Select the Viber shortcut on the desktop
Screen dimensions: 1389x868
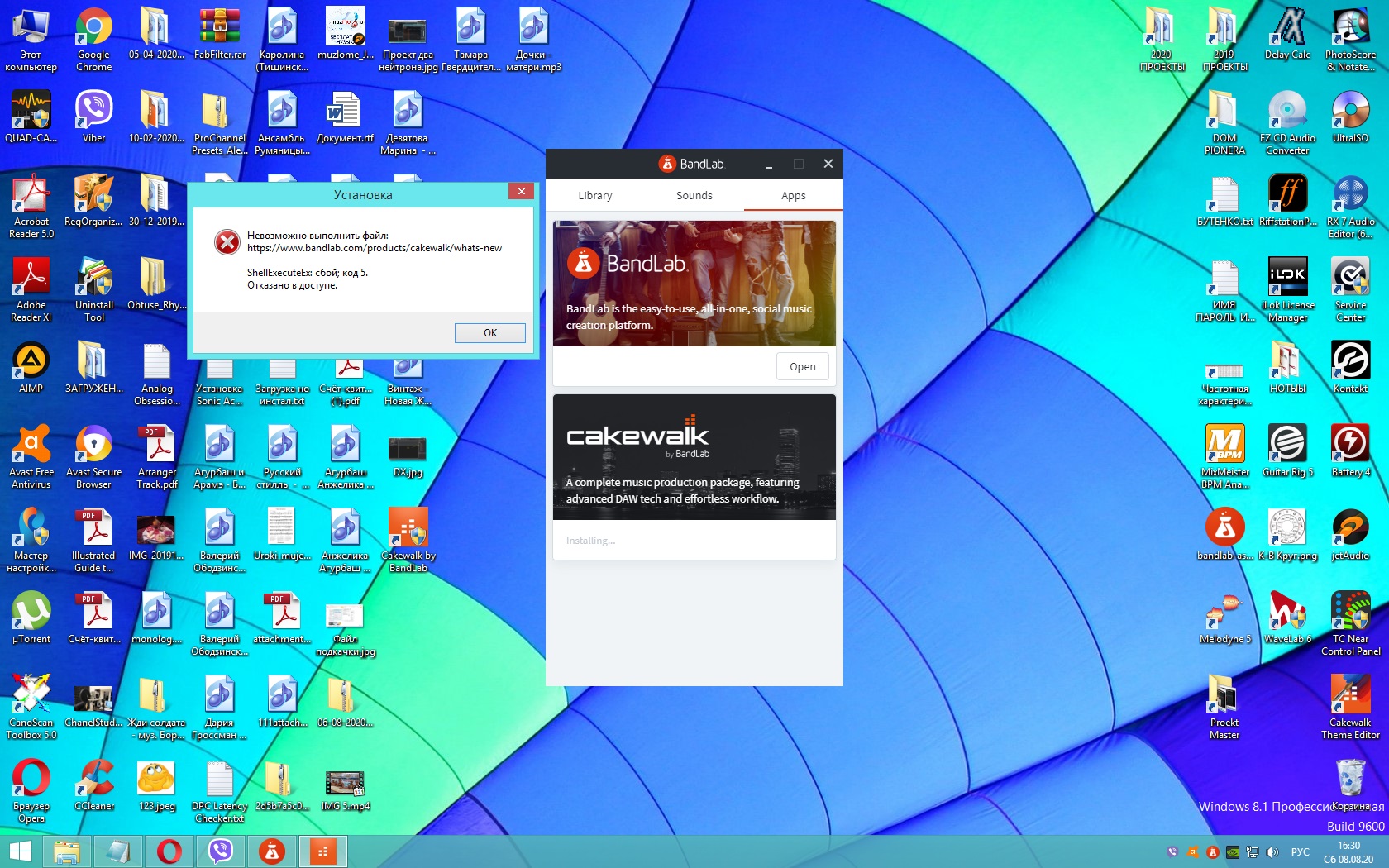pyautogui.click(x=94, y=117)
